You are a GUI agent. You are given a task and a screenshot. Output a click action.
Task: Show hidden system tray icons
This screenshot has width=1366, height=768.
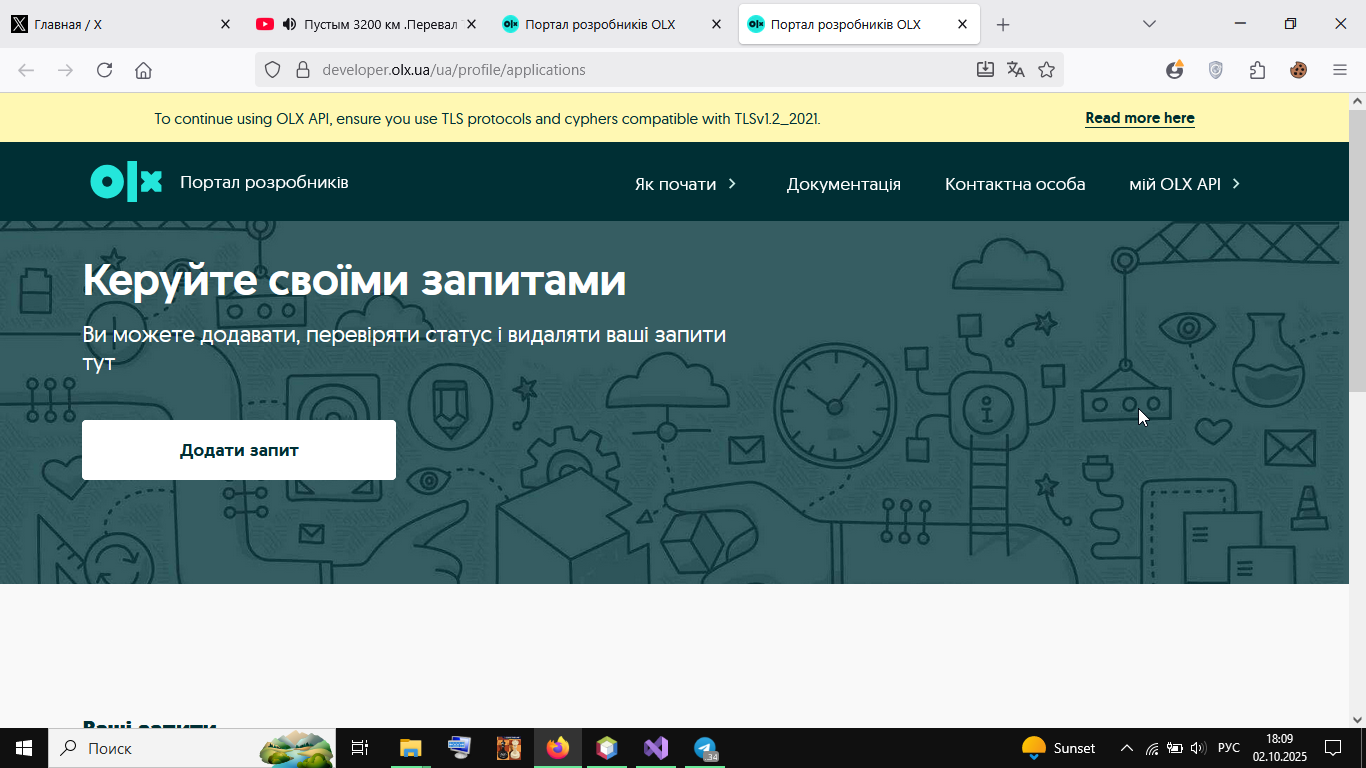point(1127,748)
